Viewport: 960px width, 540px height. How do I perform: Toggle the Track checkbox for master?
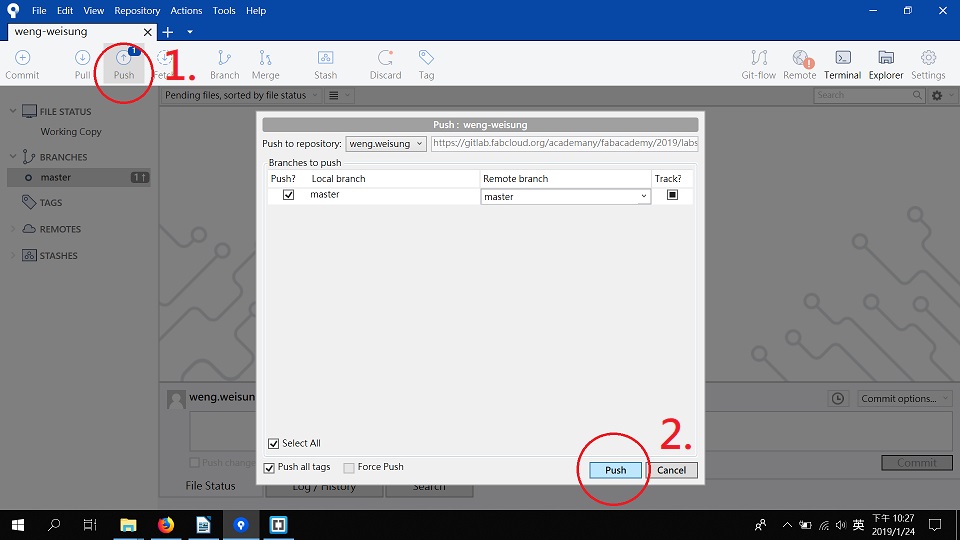672,195
